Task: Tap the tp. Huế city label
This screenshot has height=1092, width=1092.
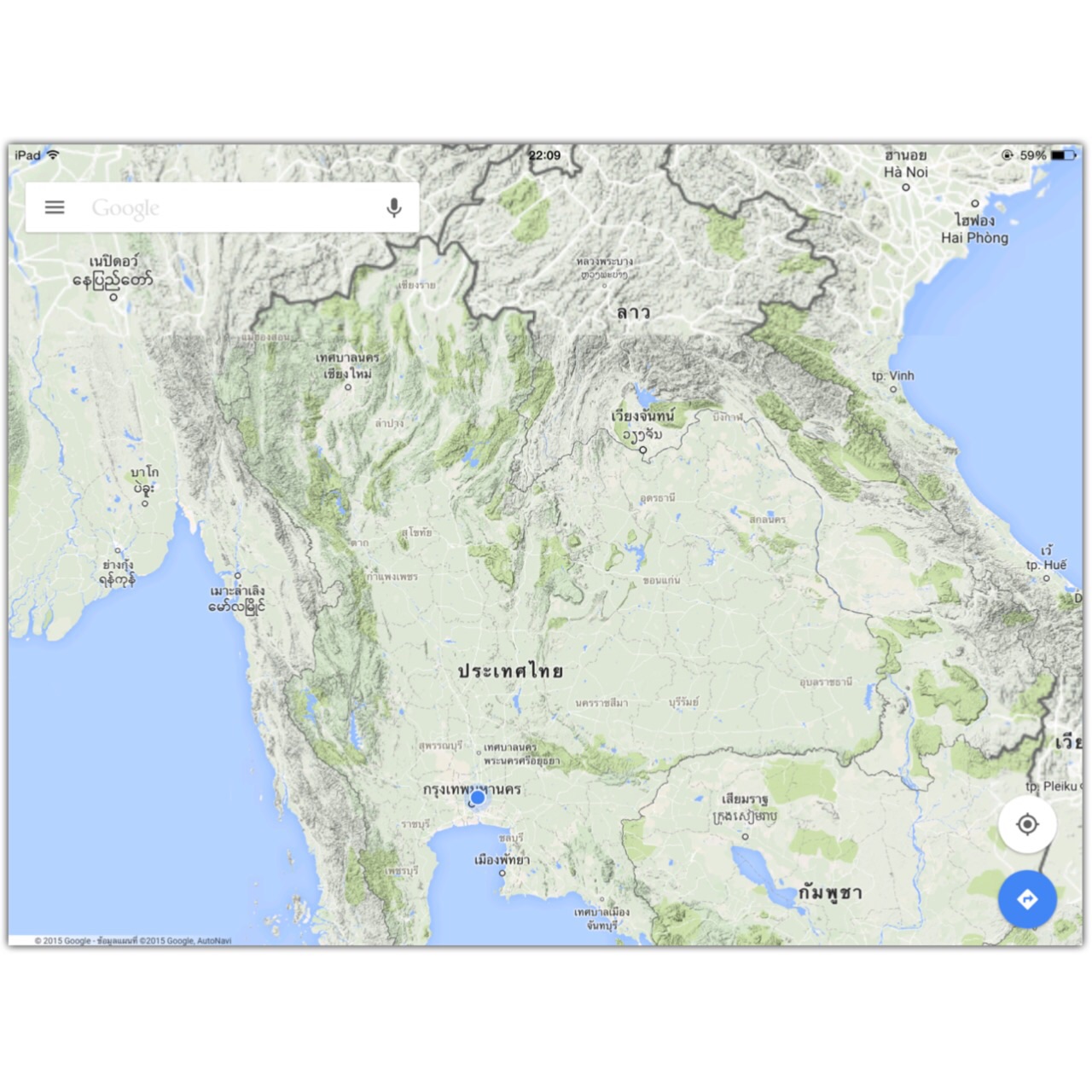Action: coord(1046,565)
